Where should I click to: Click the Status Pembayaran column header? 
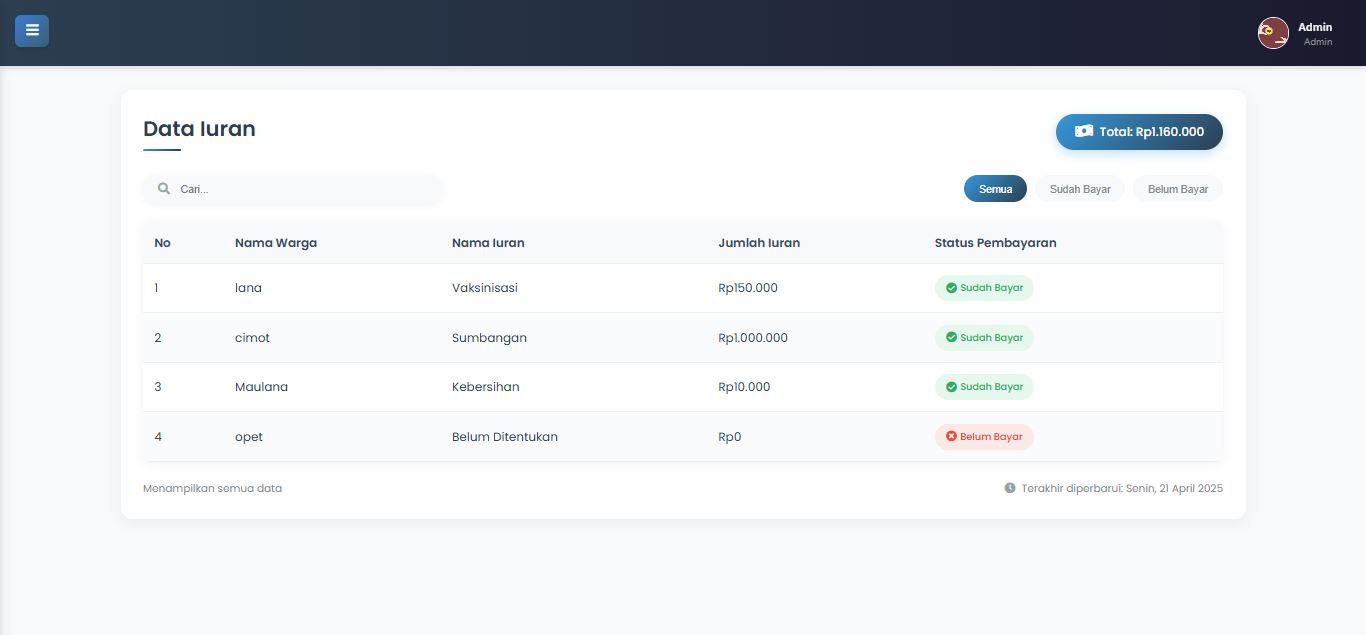tap(995, 243)
